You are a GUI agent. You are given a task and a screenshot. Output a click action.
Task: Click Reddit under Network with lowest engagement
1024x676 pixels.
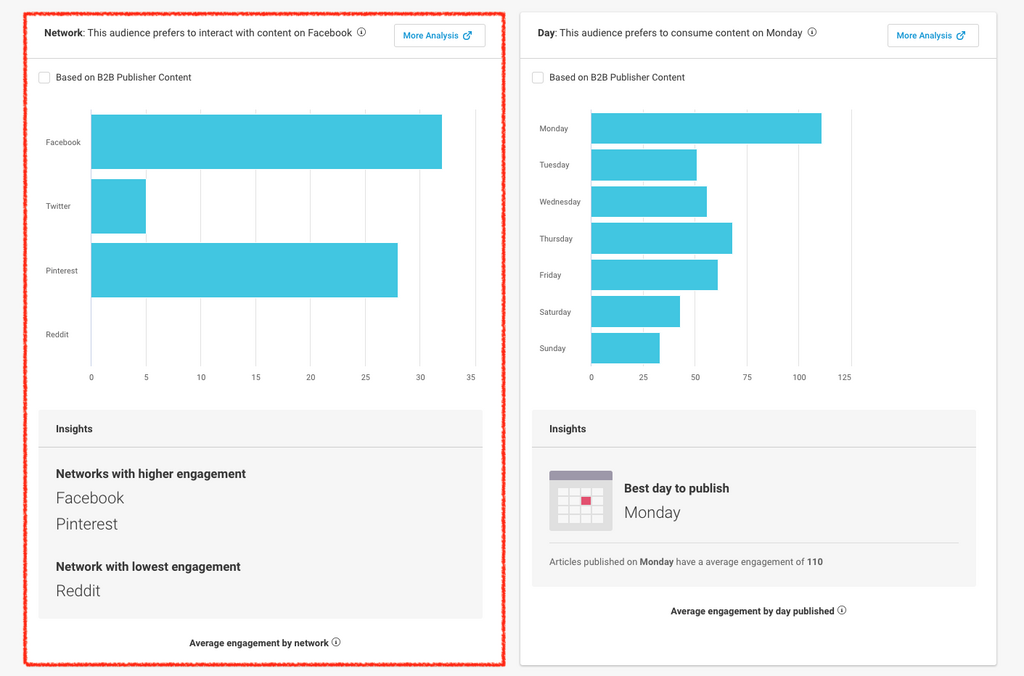pyautogui.click(x=78, y=590)
